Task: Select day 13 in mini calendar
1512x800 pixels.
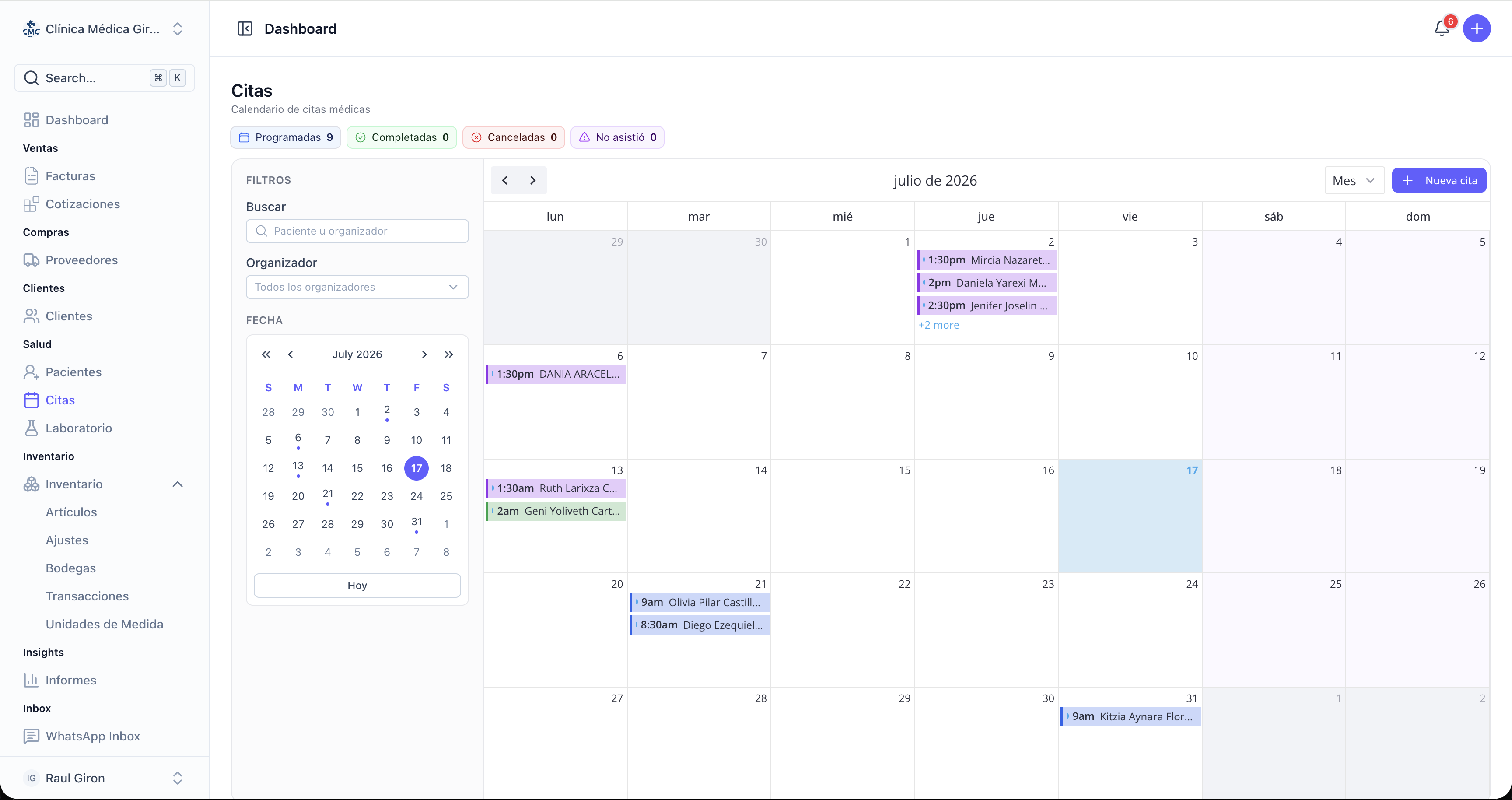Action: coord(298,468)
